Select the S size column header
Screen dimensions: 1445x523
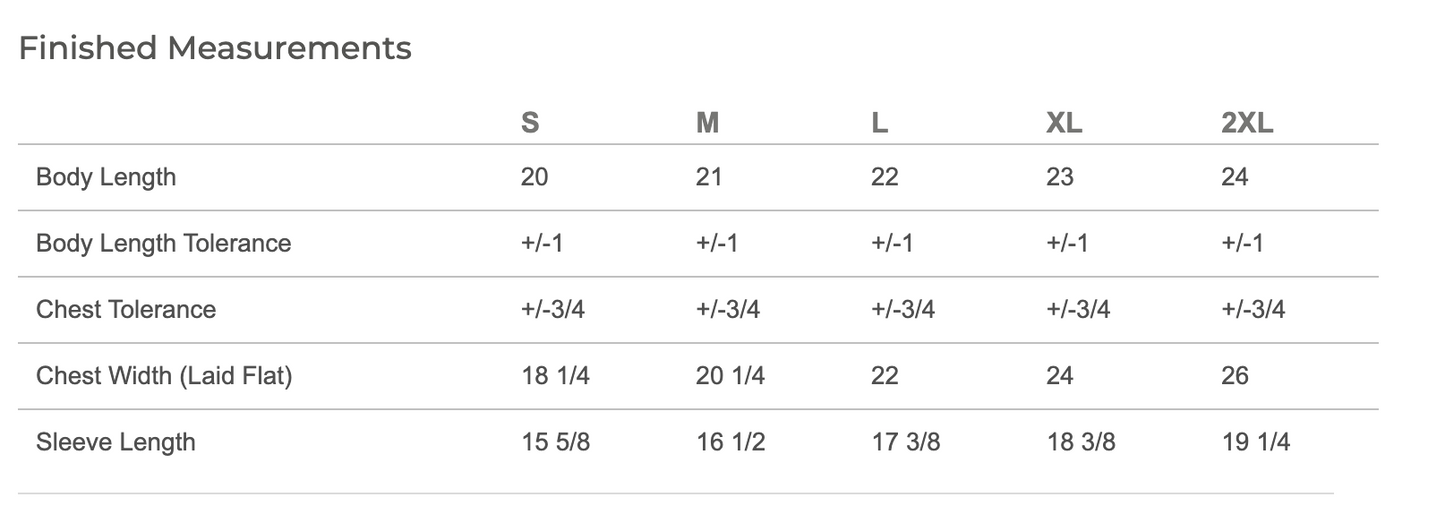(530, 123)
